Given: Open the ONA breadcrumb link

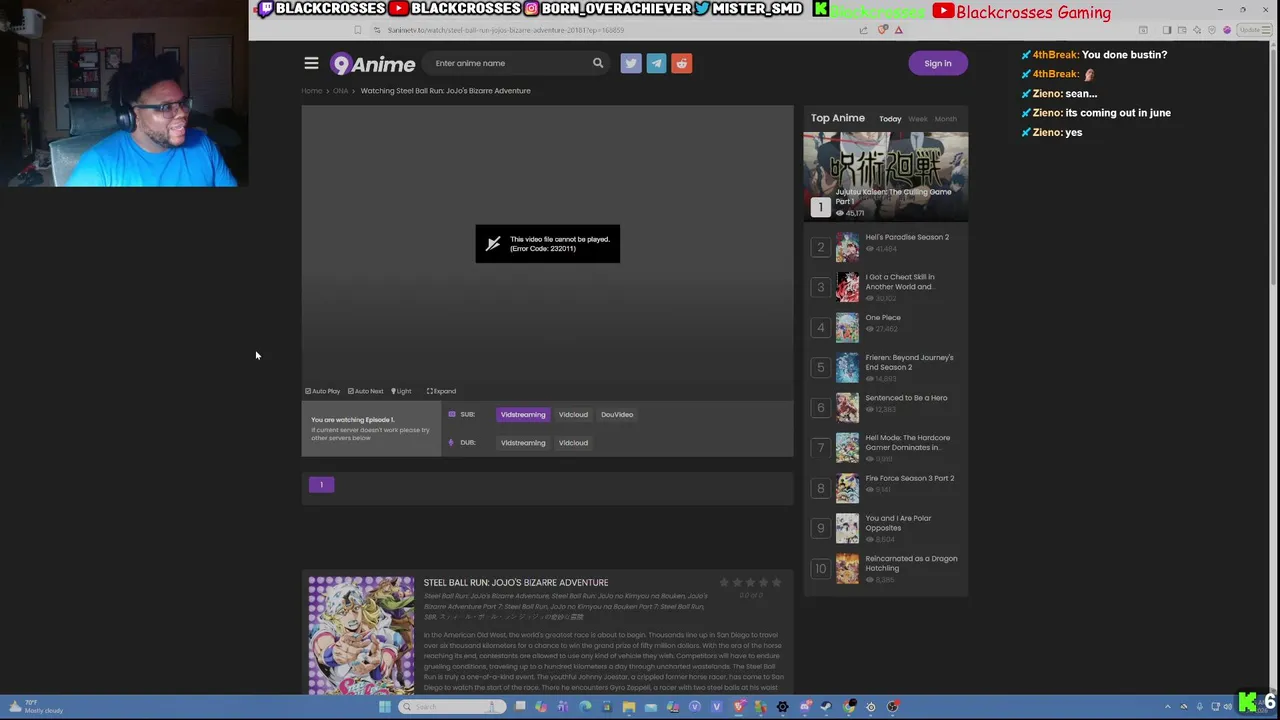Looking at the screenshot, I should pos(340,91).
